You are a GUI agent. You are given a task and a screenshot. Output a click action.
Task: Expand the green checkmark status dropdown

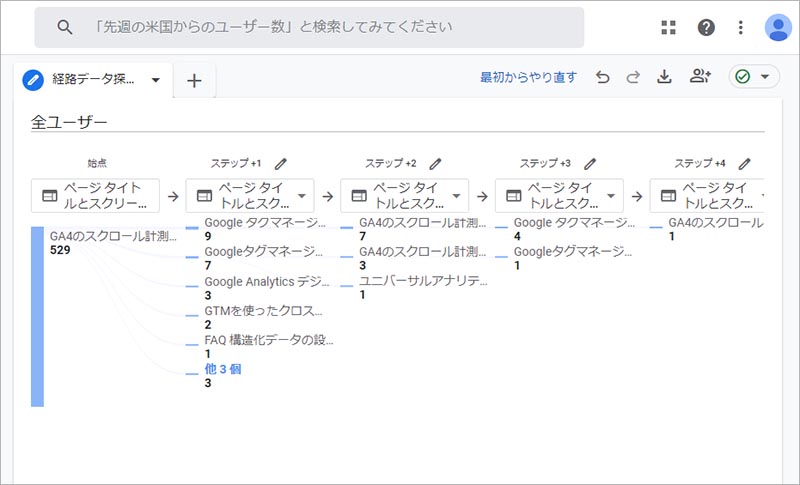[x=754, y=78]
